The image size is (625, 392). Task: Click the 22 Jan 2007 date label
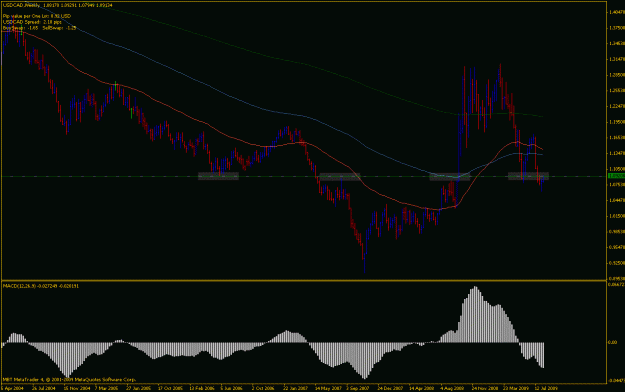click(x=295, y=388)
